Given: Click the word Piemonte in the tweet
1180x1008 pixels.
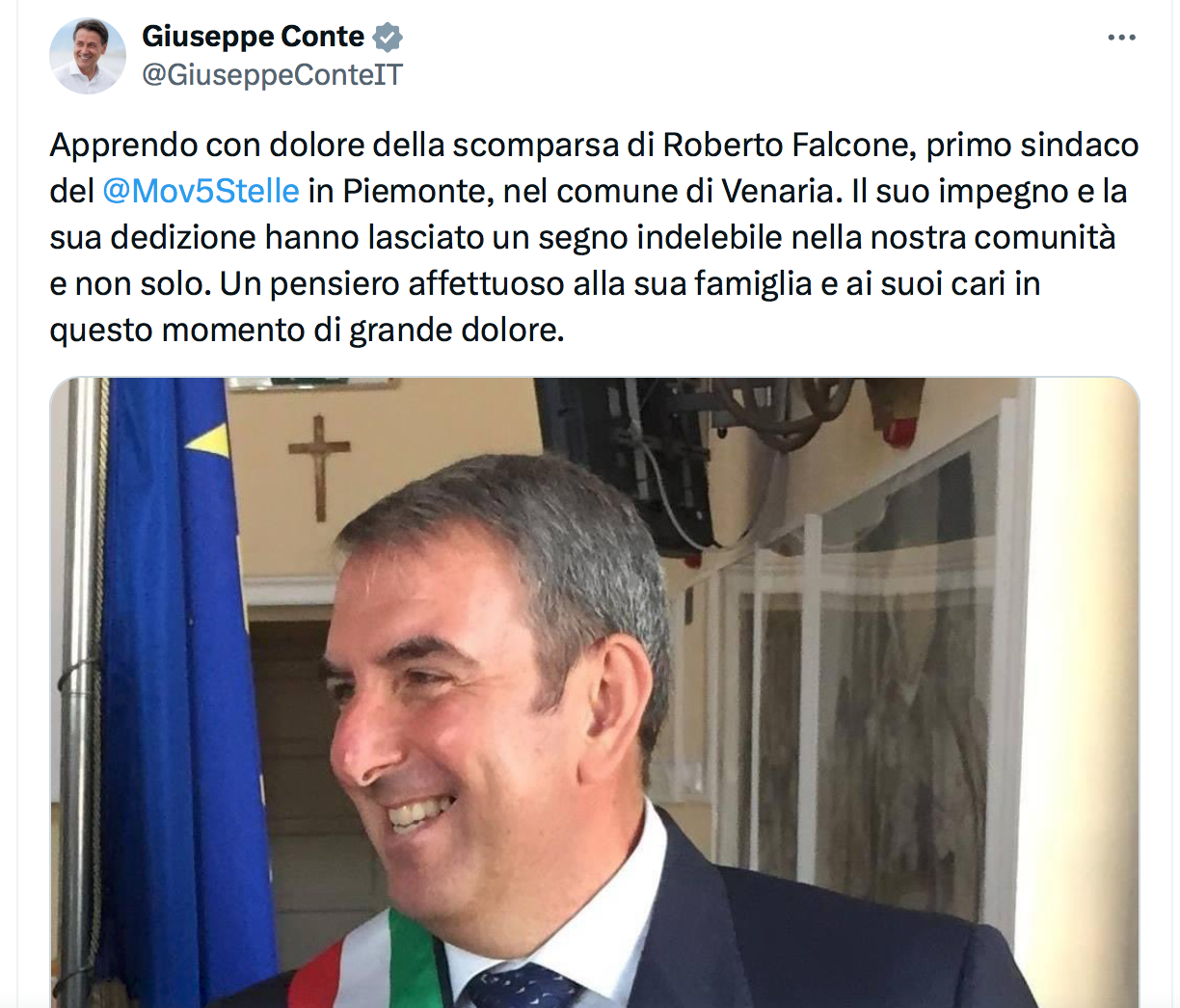Looking at the screenshot, I should click(418, 191).
